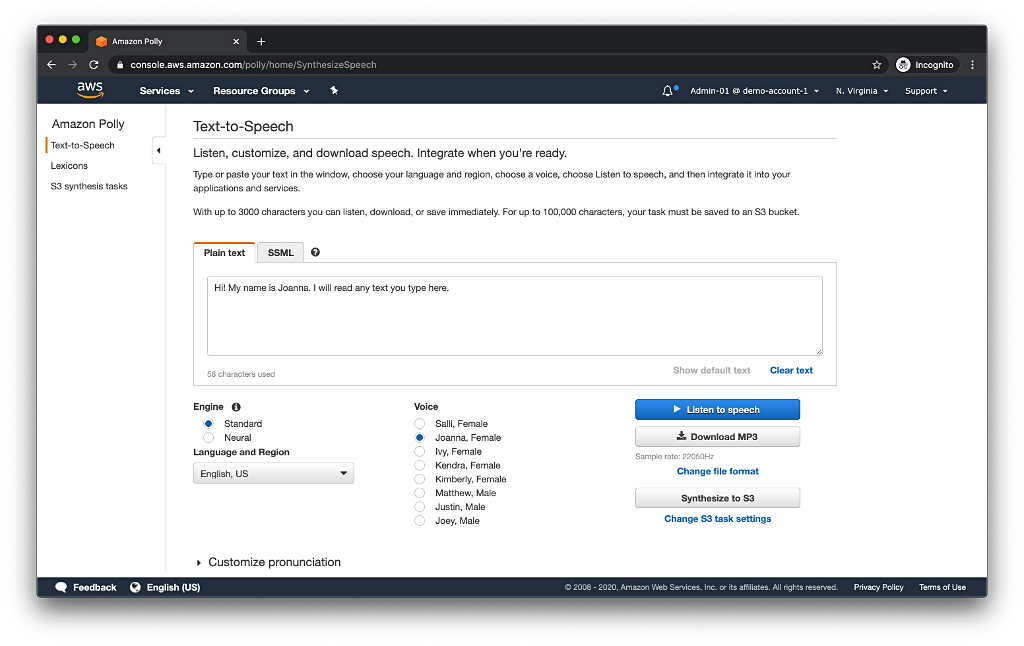The image size is (1024, 646).
Task: Click the globe language icon in footer
Action: tap(135, 587)
